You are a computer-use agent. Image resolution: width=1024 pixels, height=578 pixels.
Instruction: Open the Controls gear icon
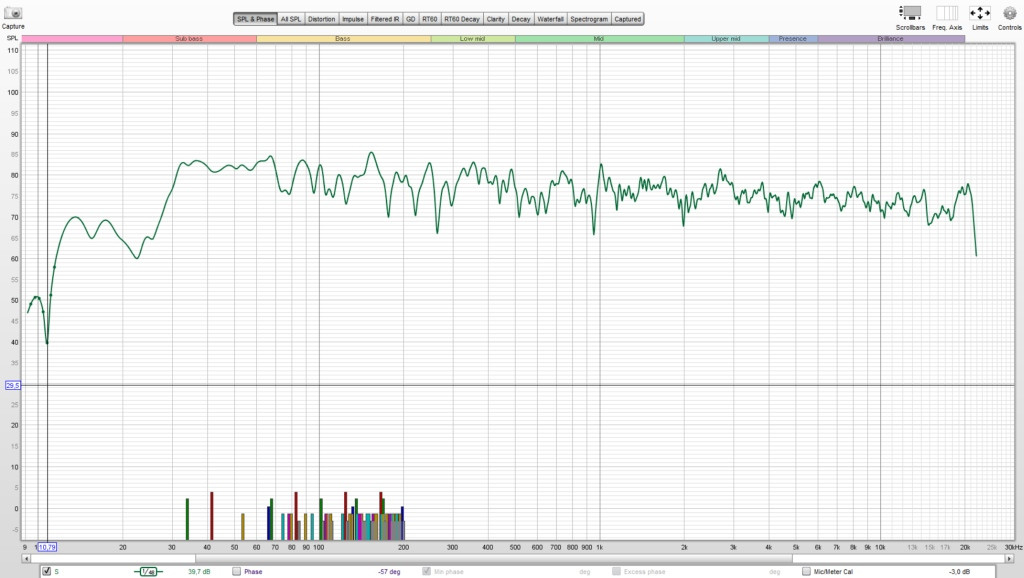(1010, 13)
